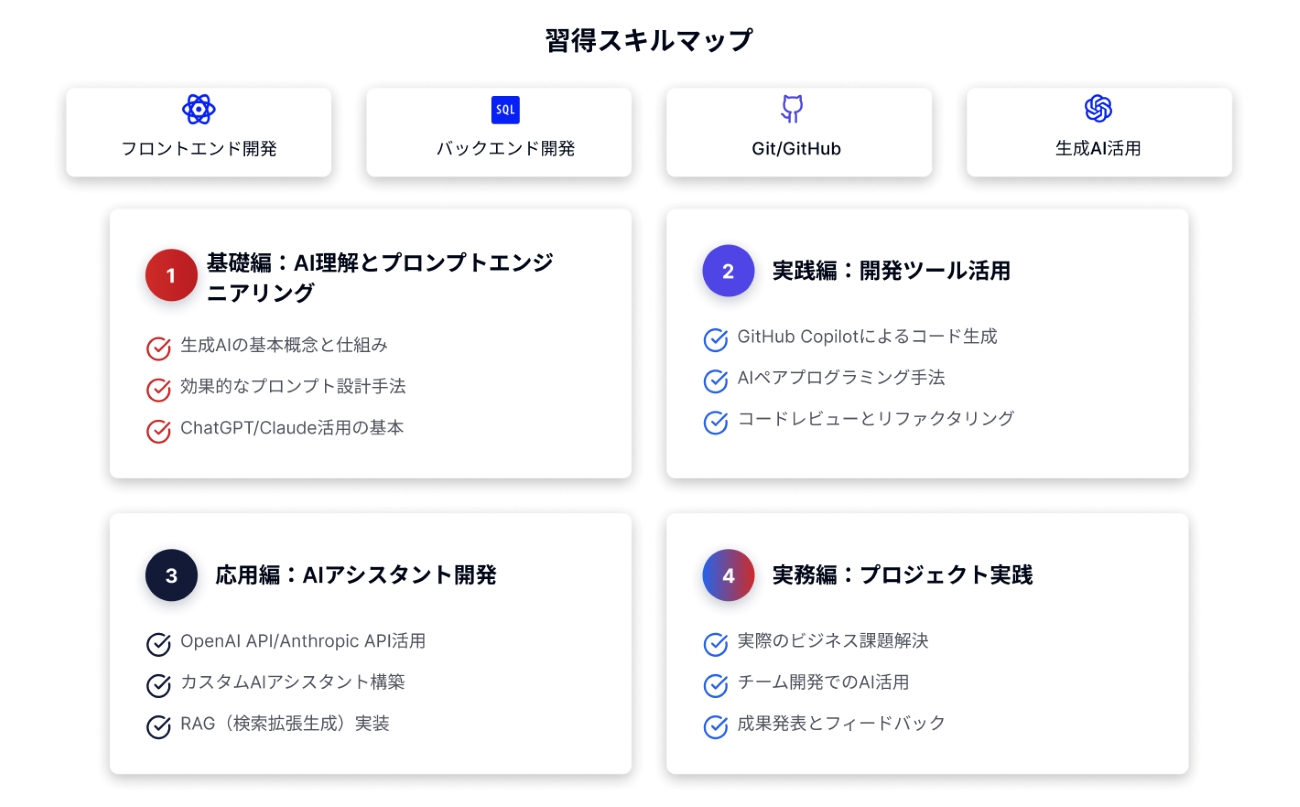Click checkmark beside GitHub Copilotによるコード生成
This screenshot has height=807, width=1300.
(715, 340)
